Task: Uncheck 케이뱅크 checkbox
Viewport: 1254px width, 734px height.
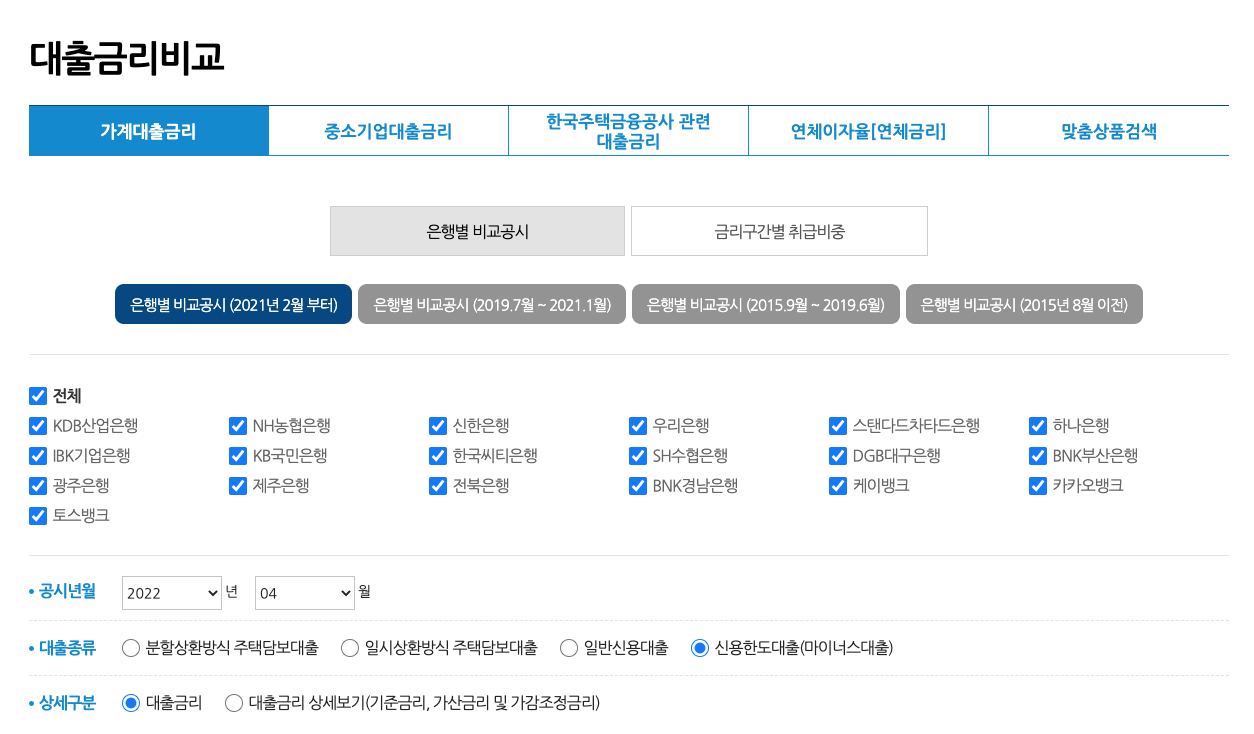Action: (x=838, y=486)
